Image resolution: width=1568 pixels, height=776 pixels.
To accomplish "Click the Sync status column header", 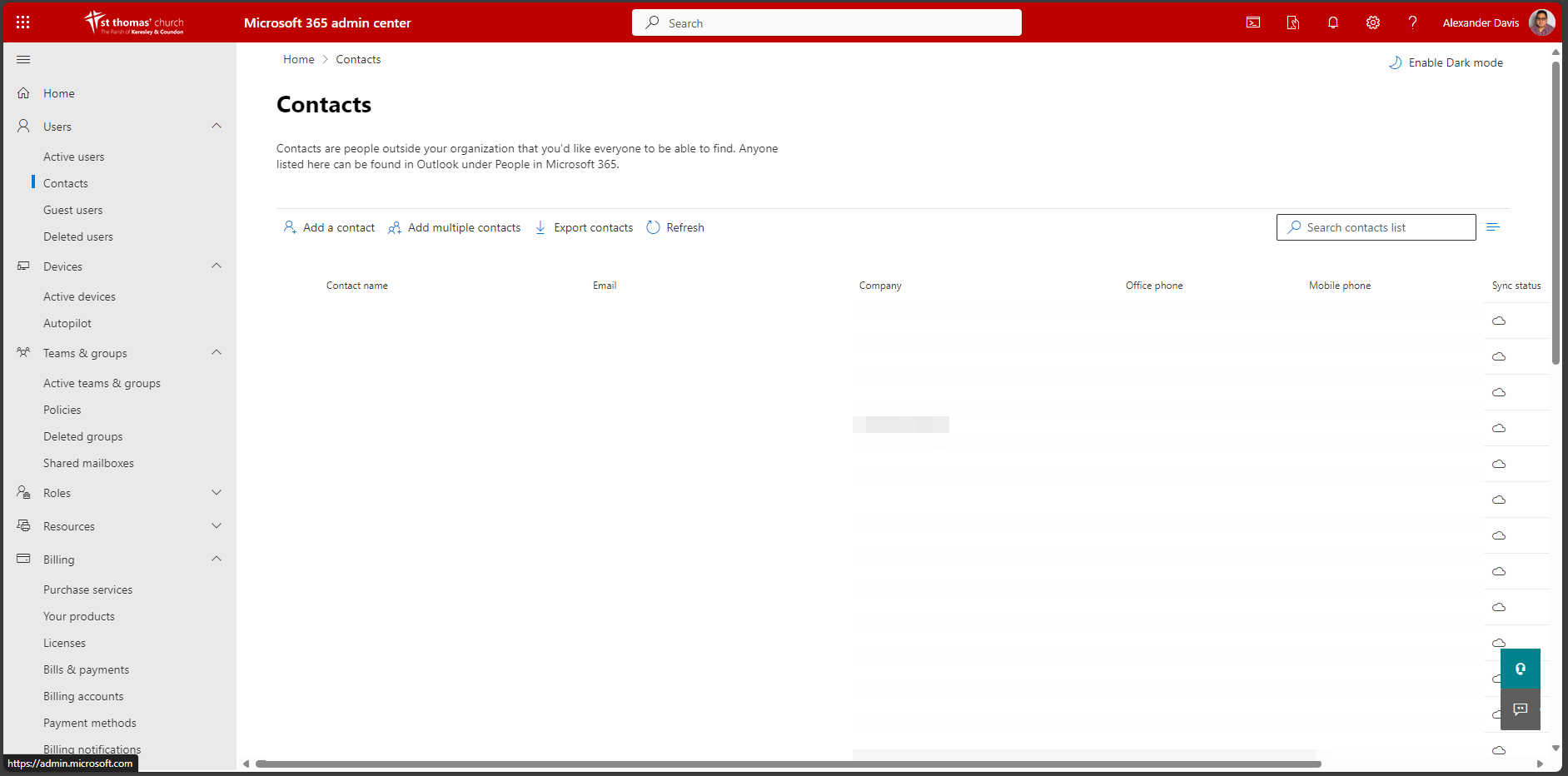I will (1516, 286).
